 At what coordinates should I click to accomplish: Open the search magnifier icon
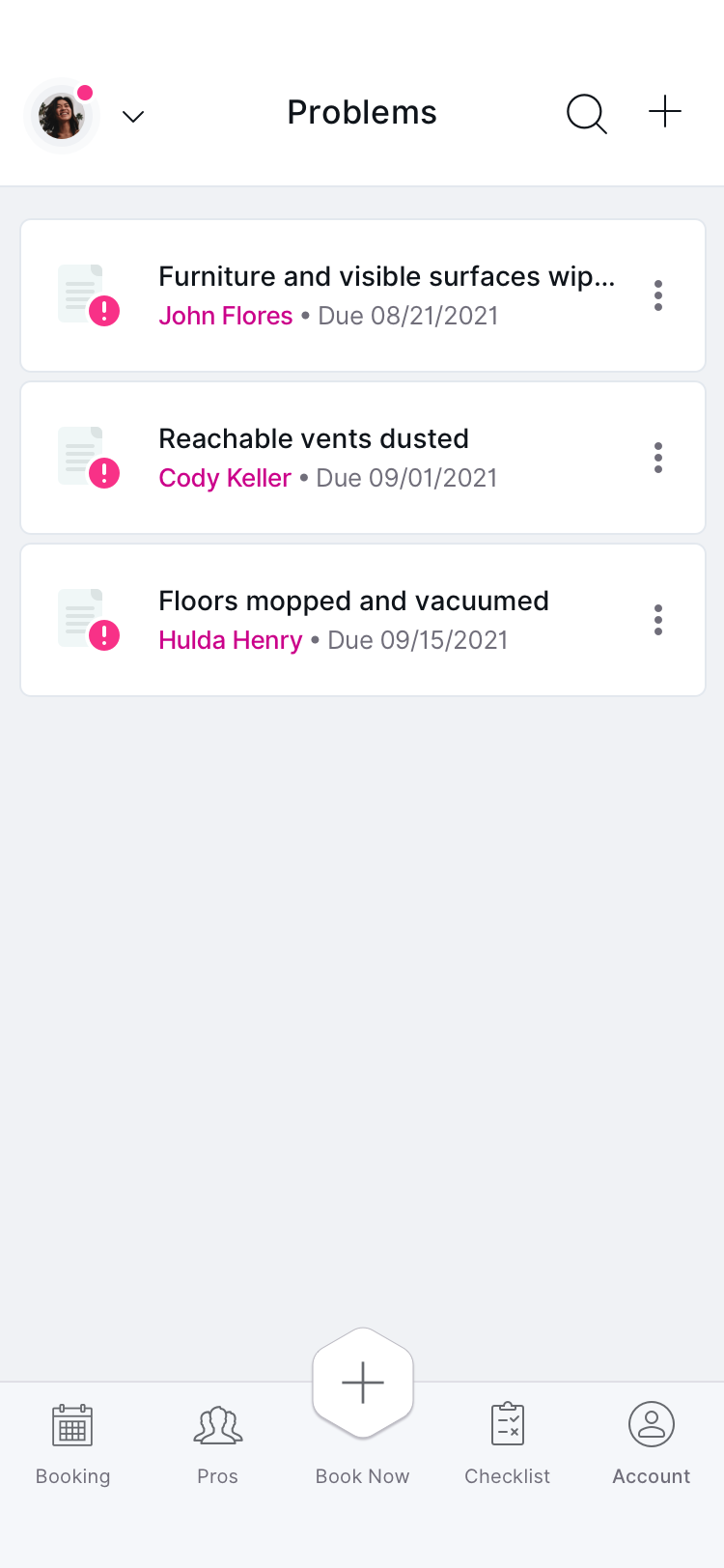(586, 113)
